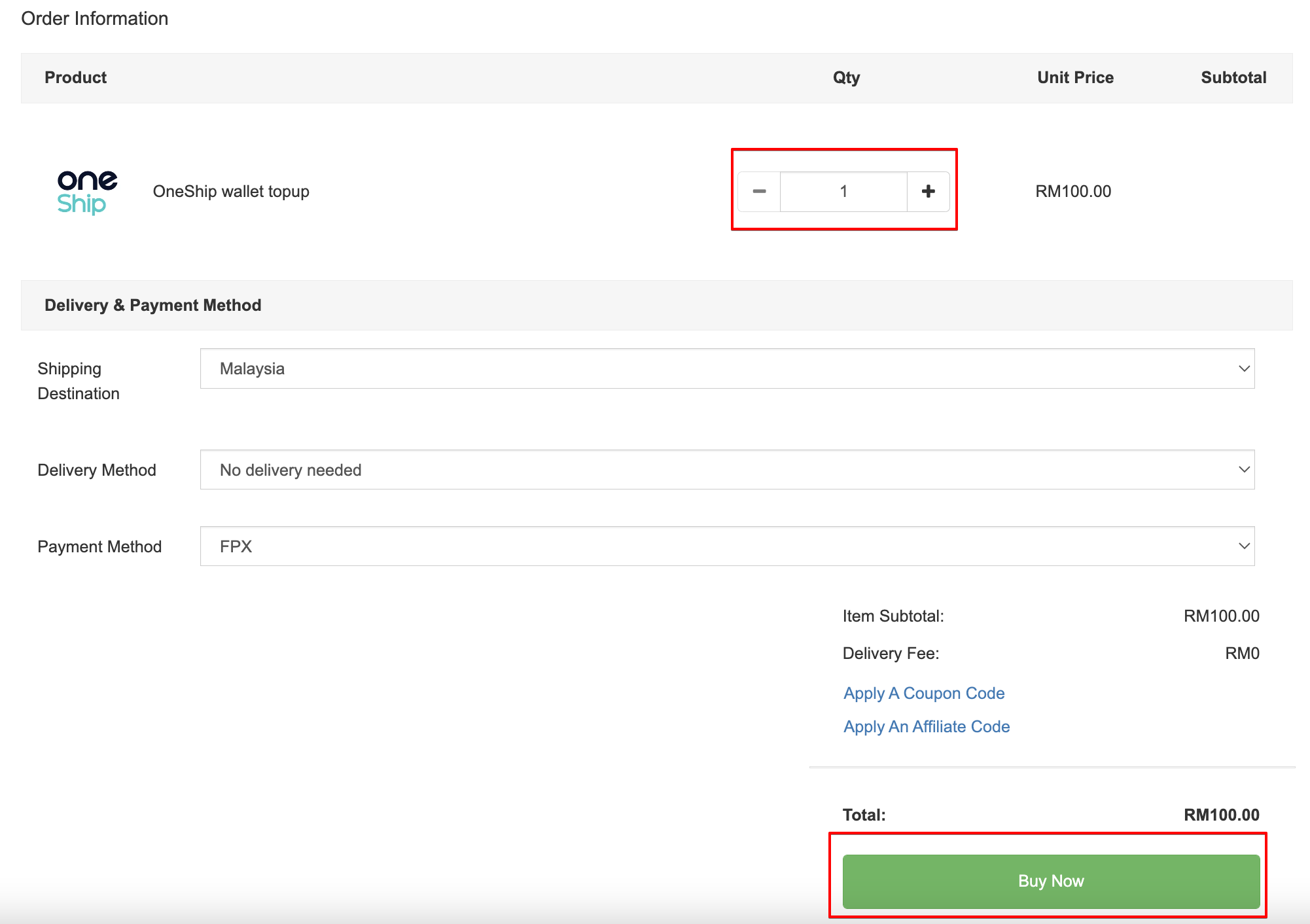This screenshot has height=924, width=1310.
Task: Click the Delivery Fee: label
Action: tap(891, 654)
